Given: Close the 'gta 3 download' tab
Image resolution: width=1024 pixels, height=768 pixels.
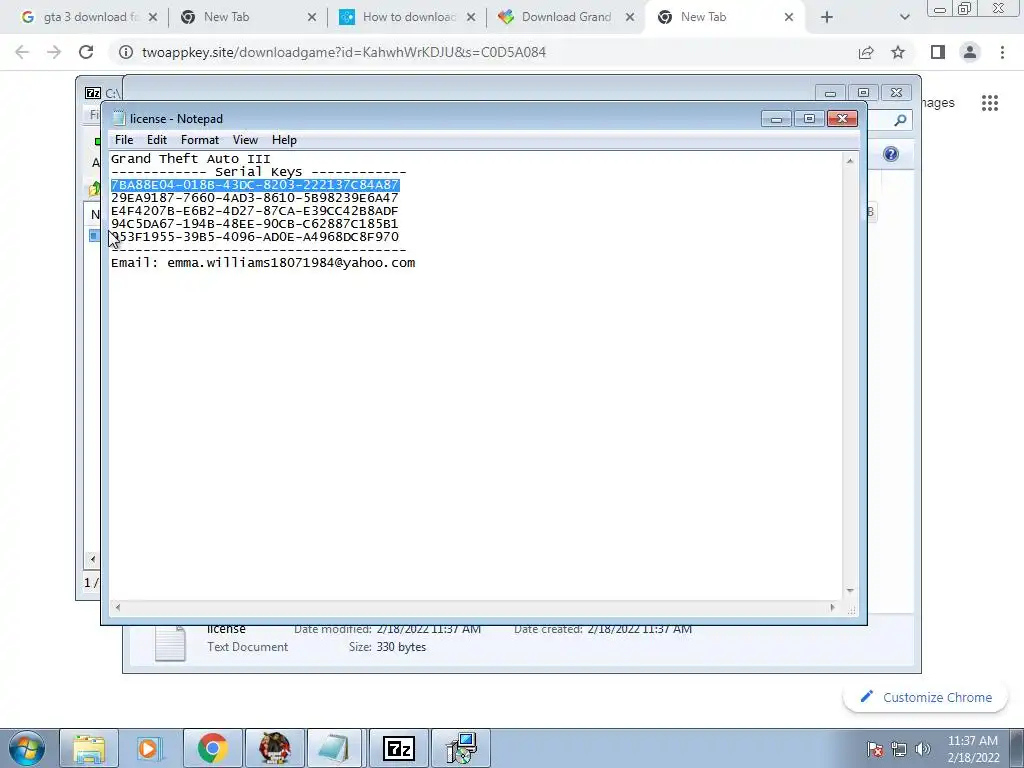Looking at the screenshot, I should (x=153, y=17).
